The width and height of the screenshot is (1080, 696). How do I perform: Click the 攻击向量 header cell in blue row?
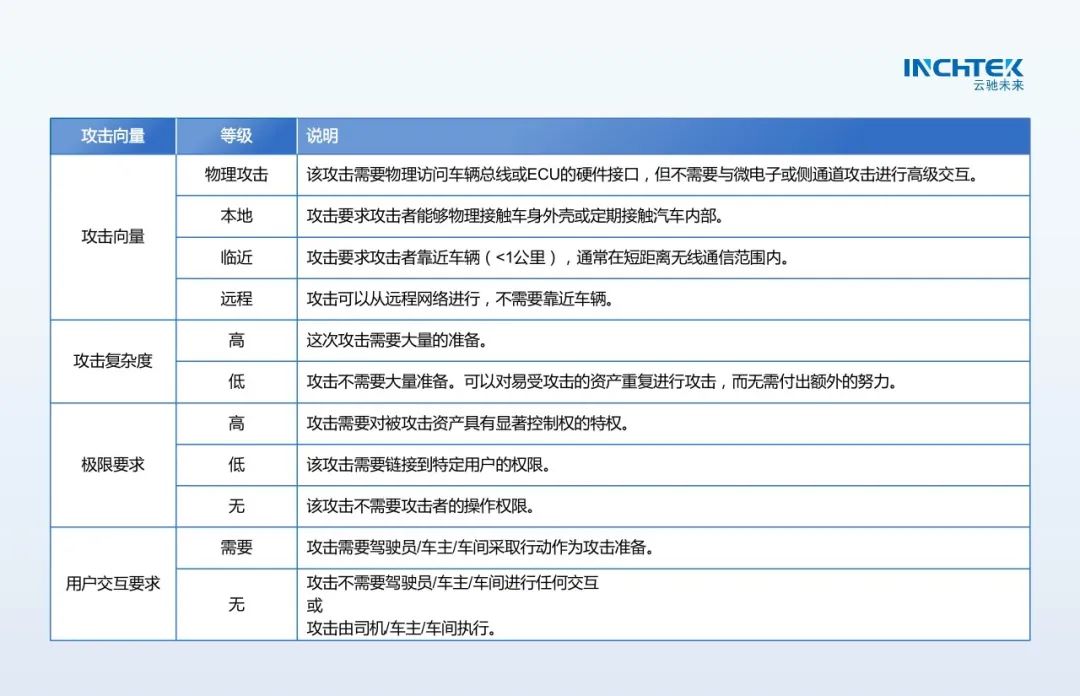[113, 136]
